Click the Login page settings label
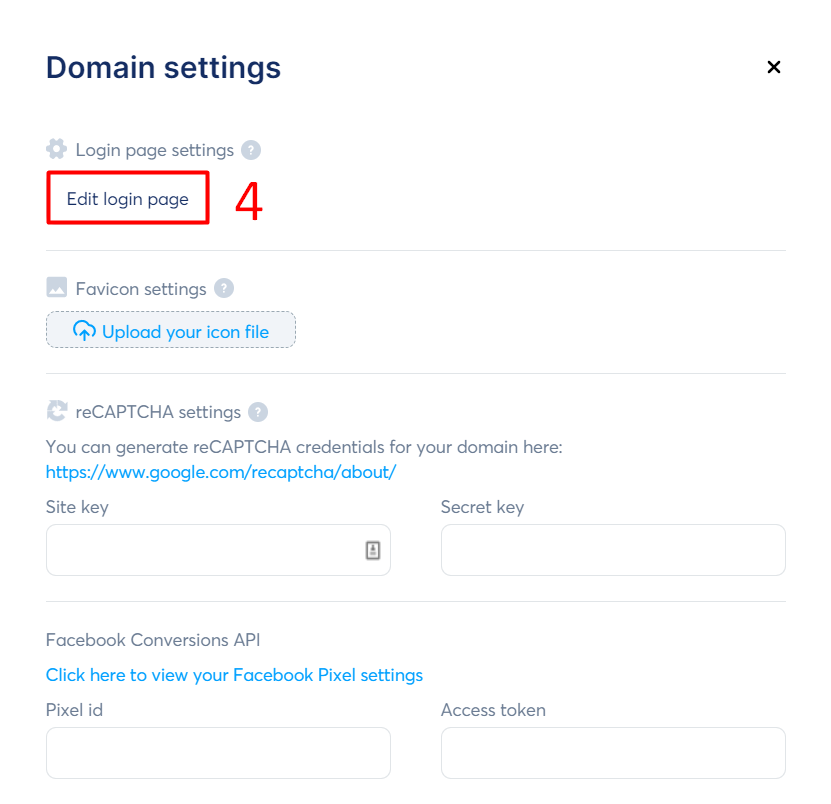Image resolution: width=831 pixels, height=804 pixels. click(x=155, y=149)
